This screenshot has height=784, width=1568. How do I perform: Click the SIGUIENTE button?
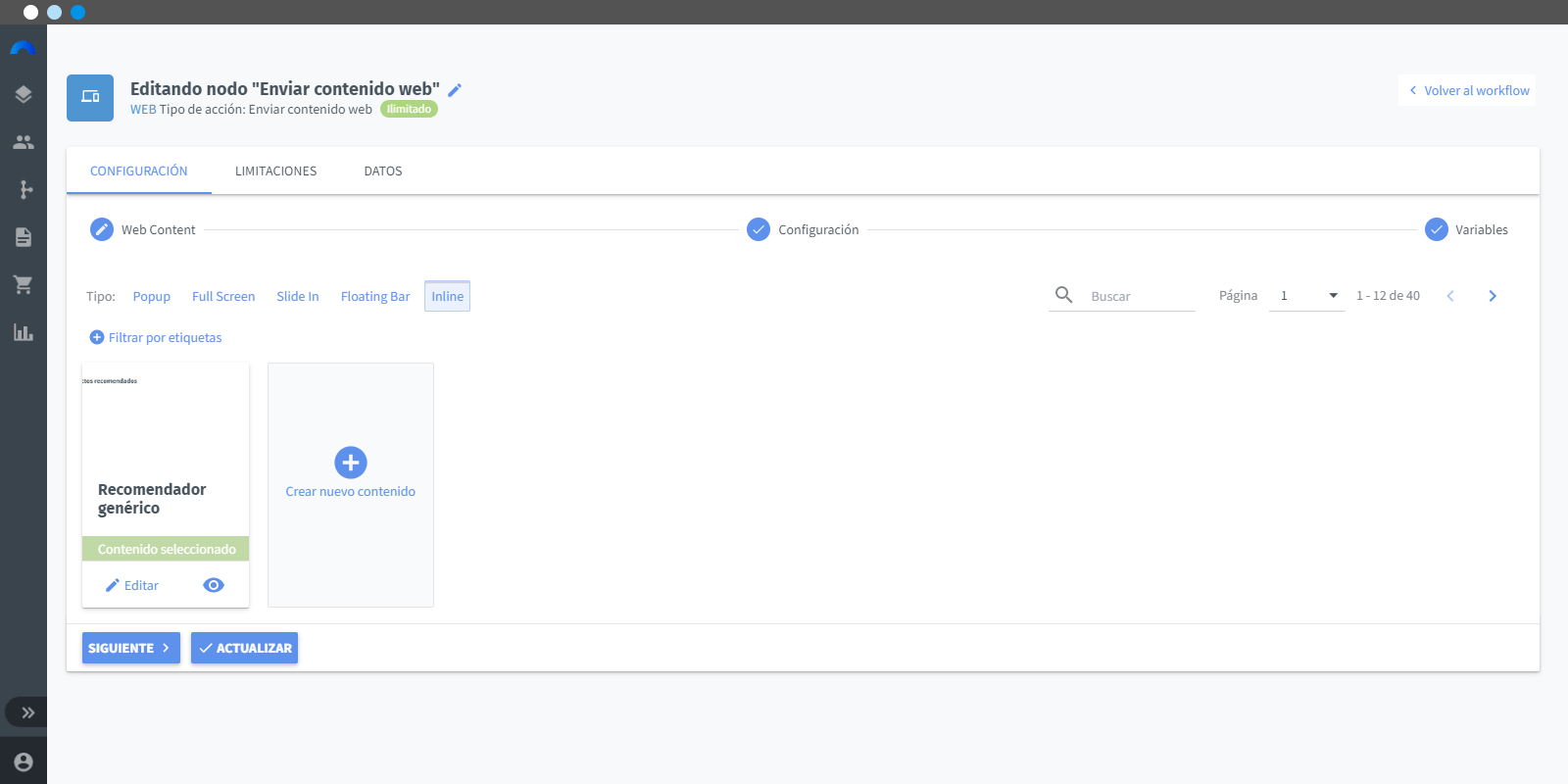pyautogui.click(x=131, y=648)
